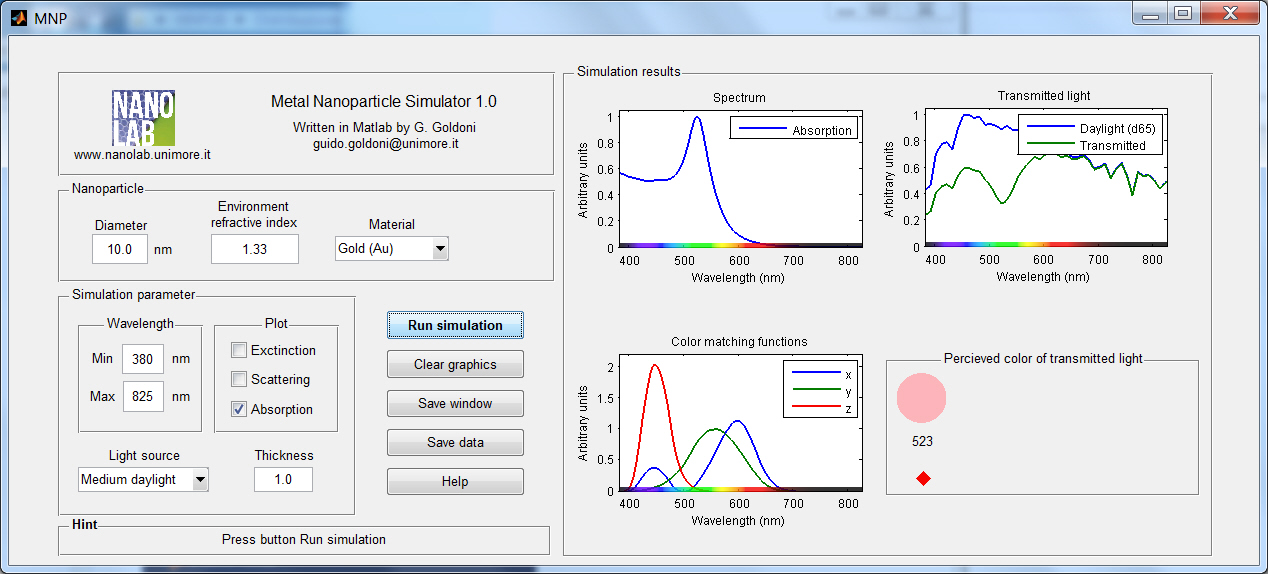Click the Thickness input field
Screen dimensions: 1268x574
(283, 480)
